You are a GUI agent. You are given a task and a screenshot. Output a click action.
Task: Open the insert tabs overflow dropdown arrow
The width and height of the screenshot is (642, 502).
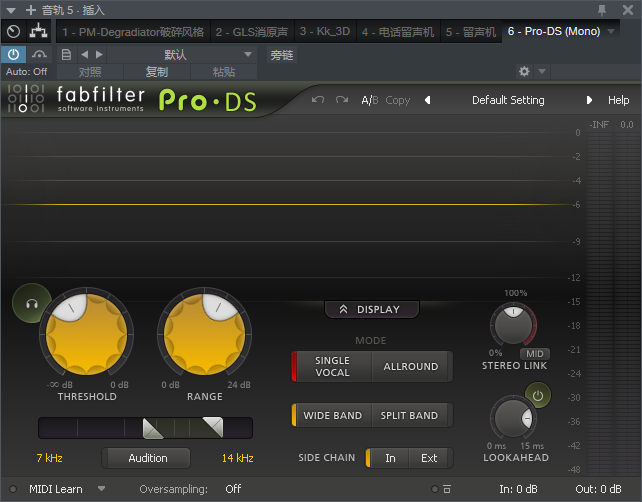pos(611,31)
